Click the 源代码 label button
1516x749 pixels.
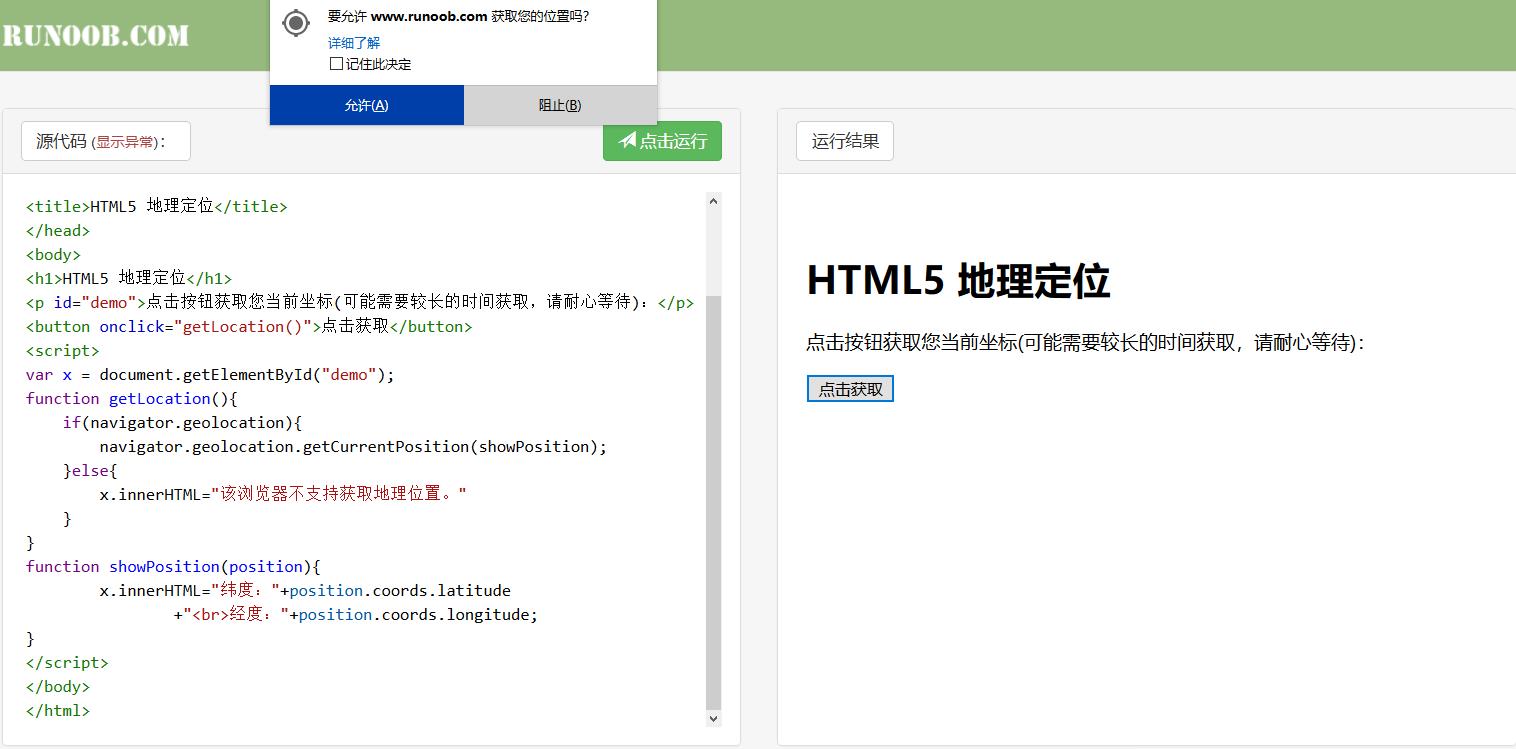(106, 141)
